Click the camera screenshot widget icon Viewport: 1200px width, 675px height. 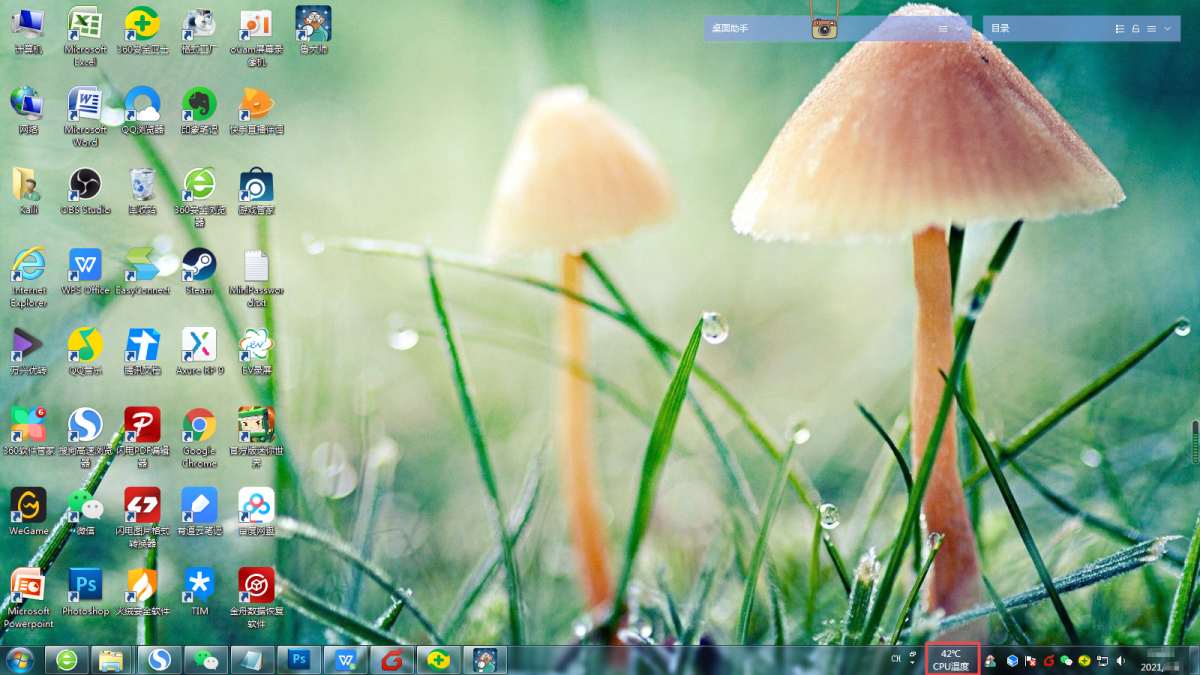824,28
